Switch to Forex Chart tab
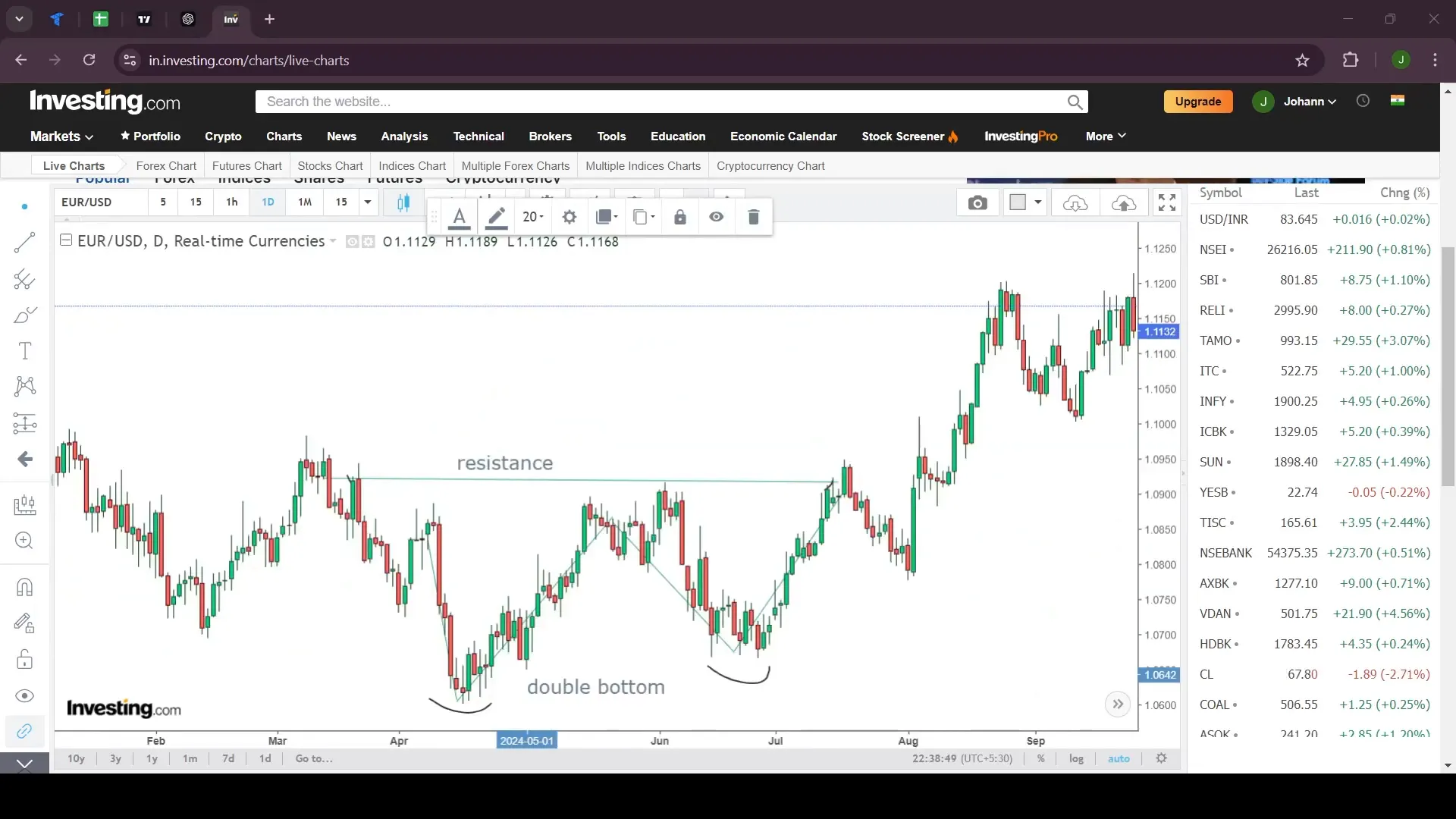Viewport: 1456px width, 819px height. (166, 166)
